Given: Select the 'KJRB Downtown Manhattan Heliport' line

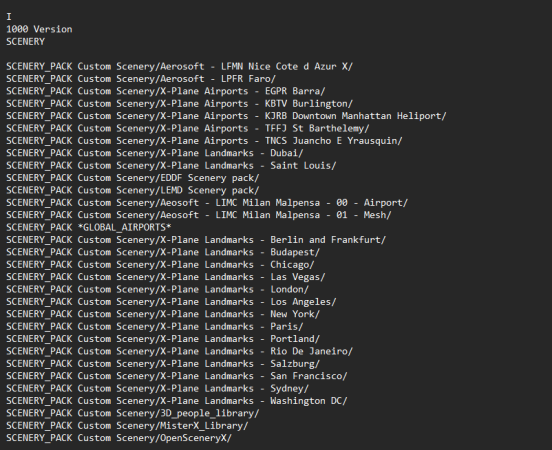Looking at the screenshot, I should pos(226,116).
